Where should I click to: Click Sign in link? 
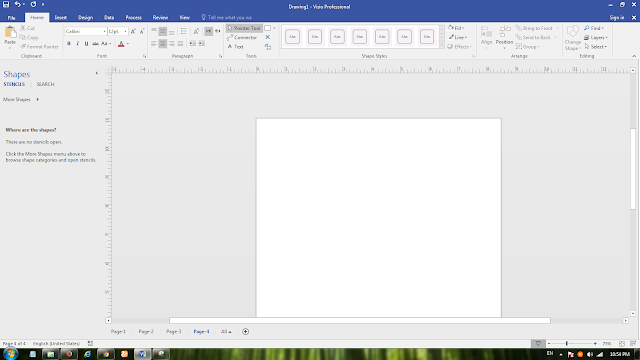(617, 18)
